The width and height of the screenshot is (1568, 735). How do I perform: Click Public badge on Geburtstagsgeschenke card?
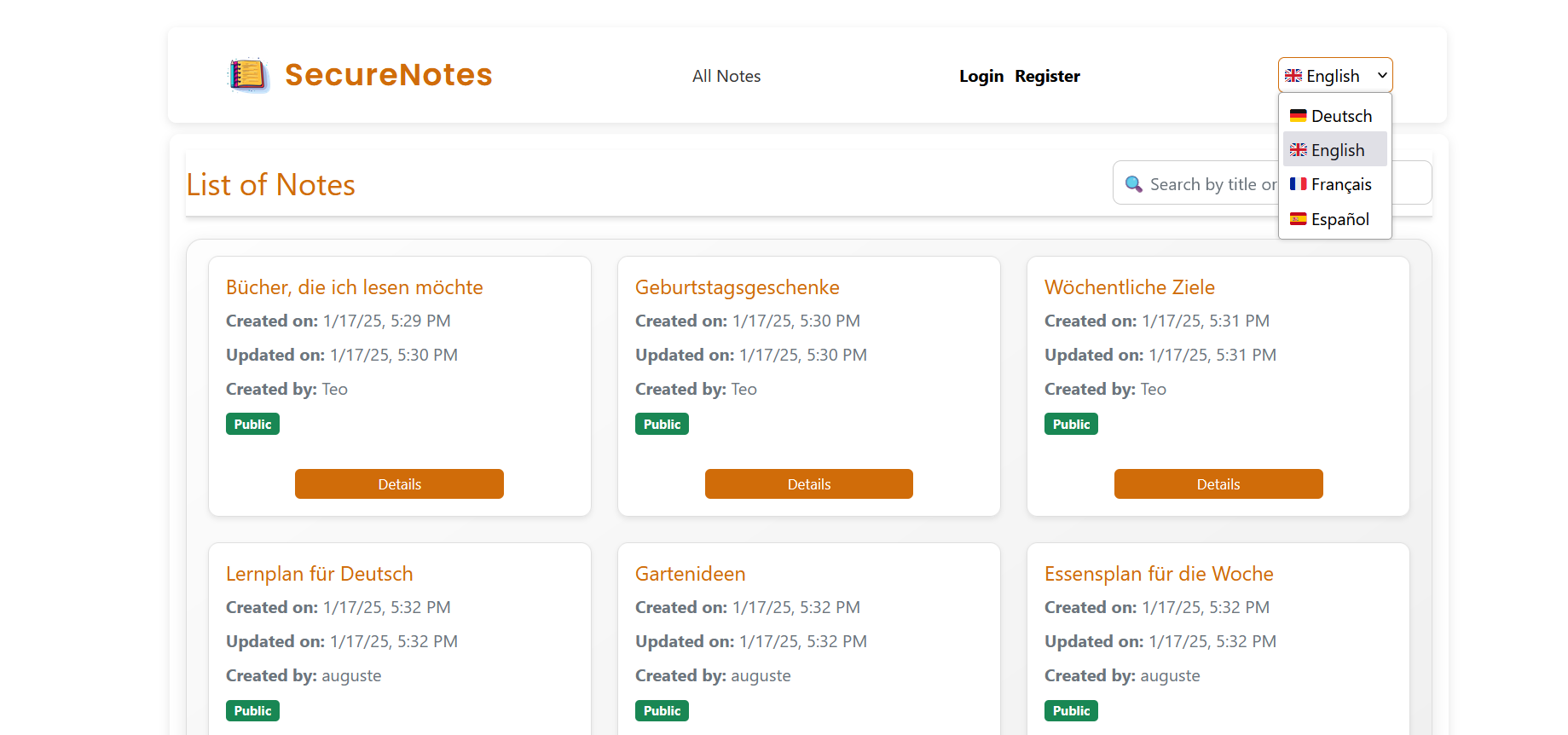662,424
